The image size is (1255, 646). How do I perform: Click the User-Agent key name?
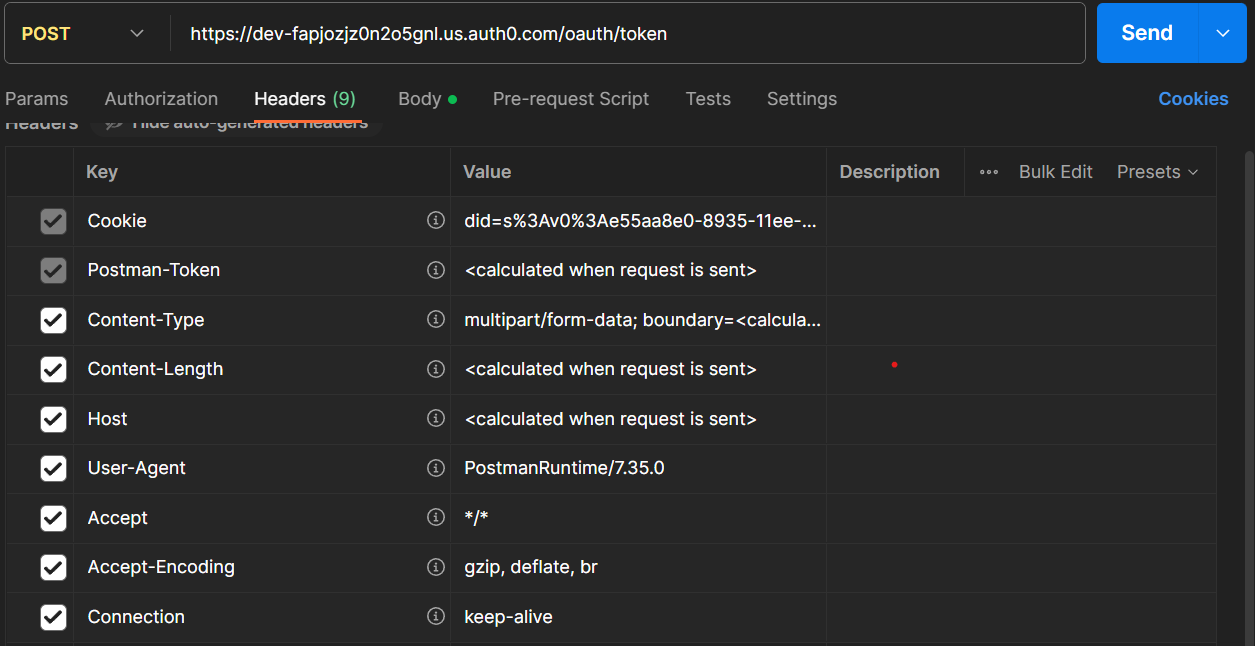click(x=137, y=468)
